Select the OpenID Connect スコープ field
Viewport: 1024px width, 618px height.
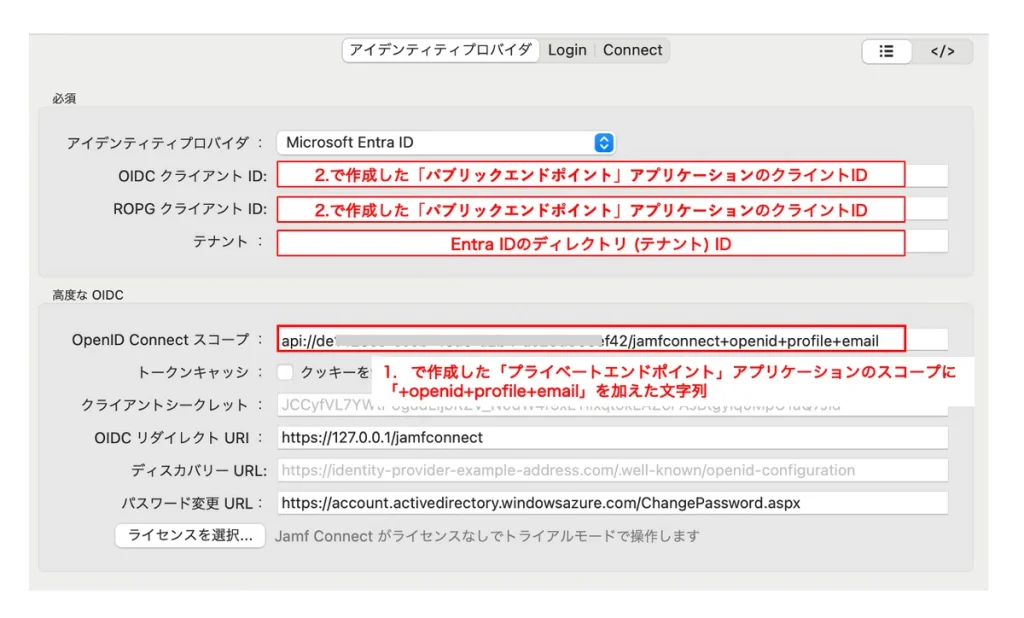tap(611, 340)
